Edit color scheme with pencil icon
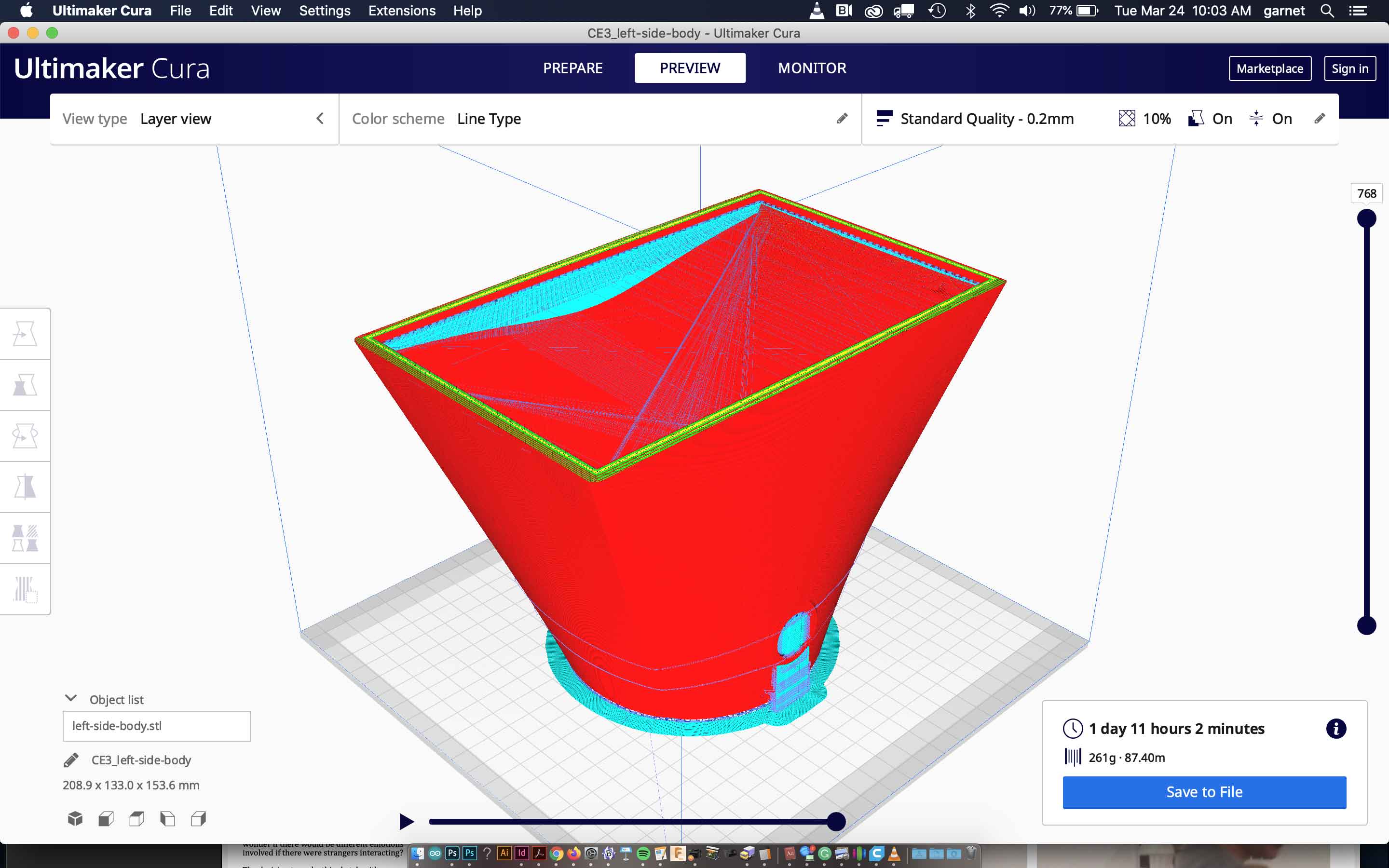 (842, 118)
